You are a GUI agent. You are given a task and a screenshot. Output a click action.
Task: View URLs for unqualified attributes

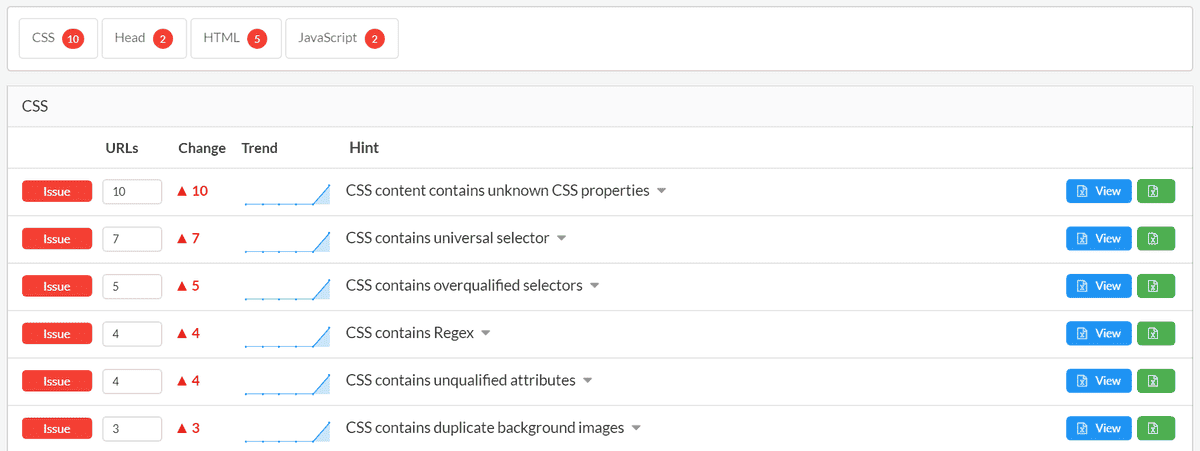click(1099, 381)
